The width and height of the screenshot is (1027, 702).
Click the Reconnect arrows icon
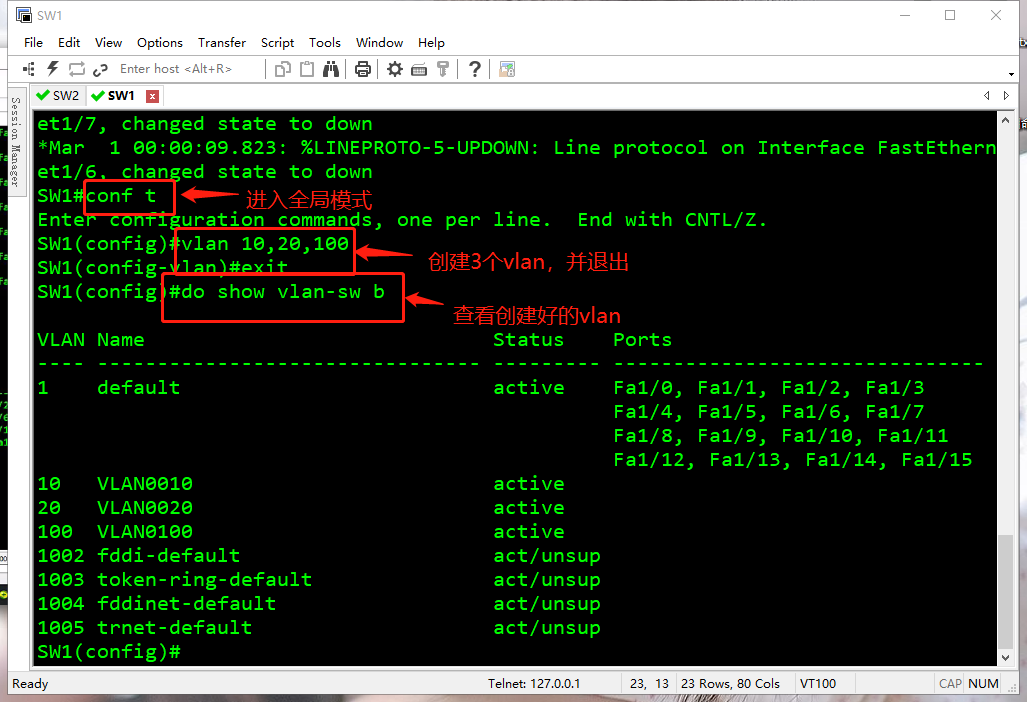click(77, 69)
